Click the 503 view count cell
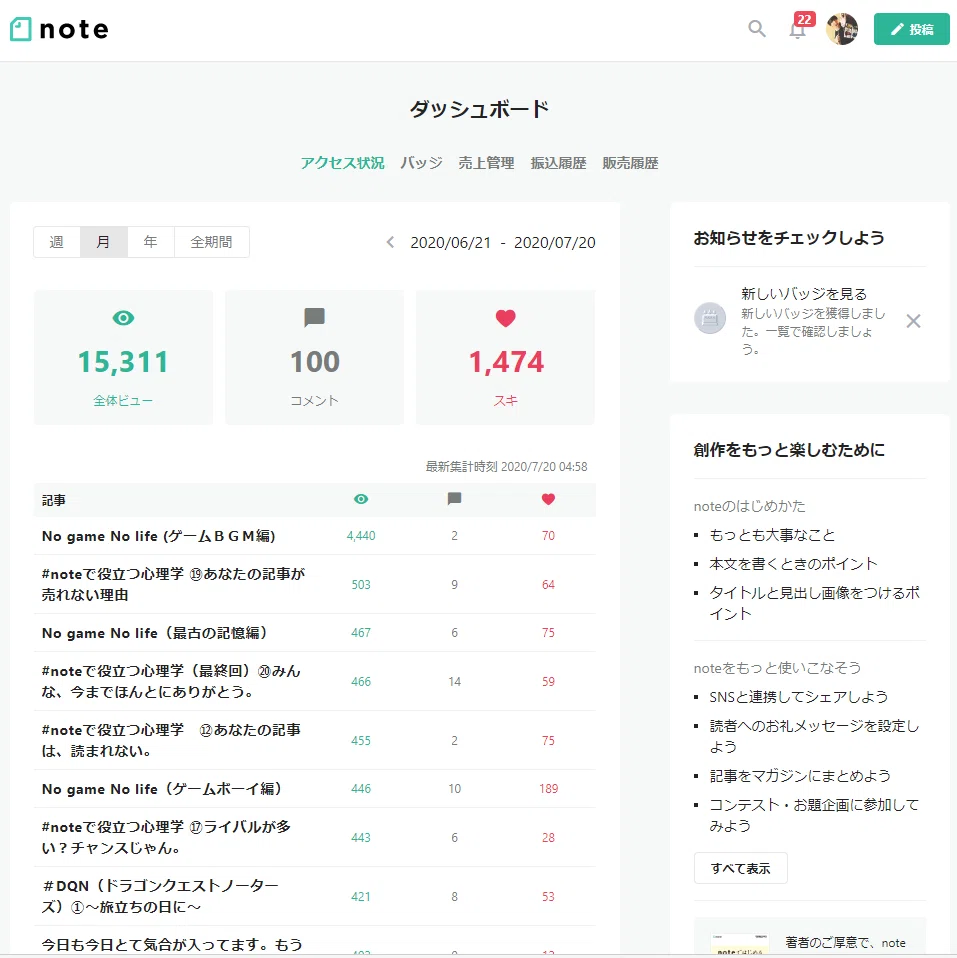The height and width of the screenshot is (958, 957). pos(361,585)
